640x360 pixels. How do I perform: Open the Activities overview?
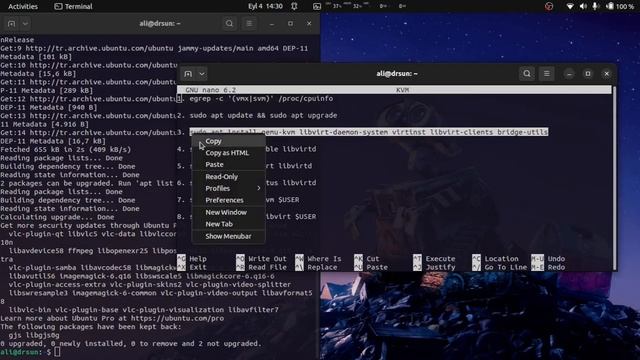tap(23, 6)
